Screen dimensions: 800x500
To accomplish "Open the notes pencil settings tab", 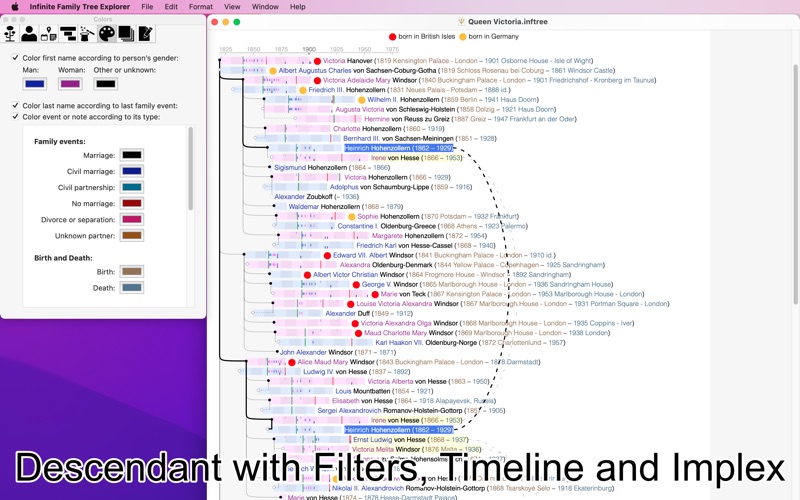I will point(145,34).
